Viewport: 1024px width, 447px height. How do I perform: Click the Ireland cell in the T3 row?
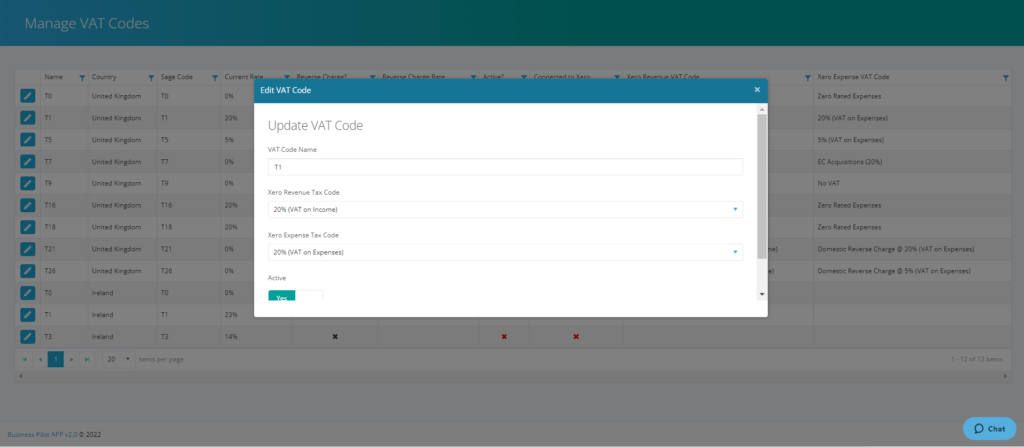122,337
